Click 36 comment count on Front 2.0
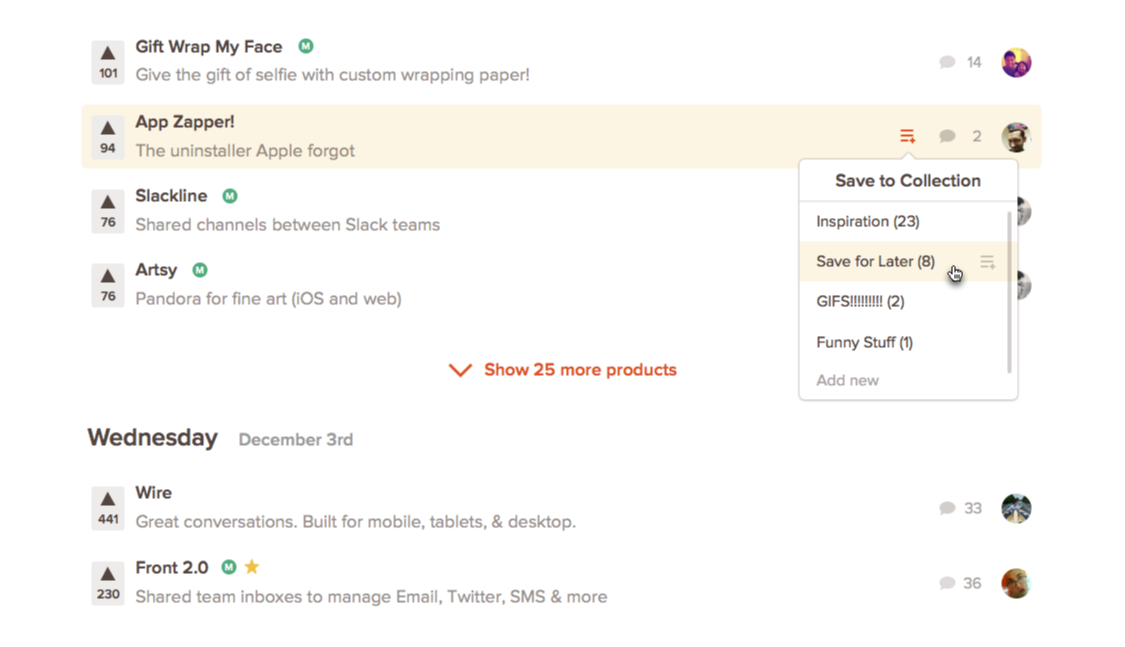 click(x=972, y=583)
